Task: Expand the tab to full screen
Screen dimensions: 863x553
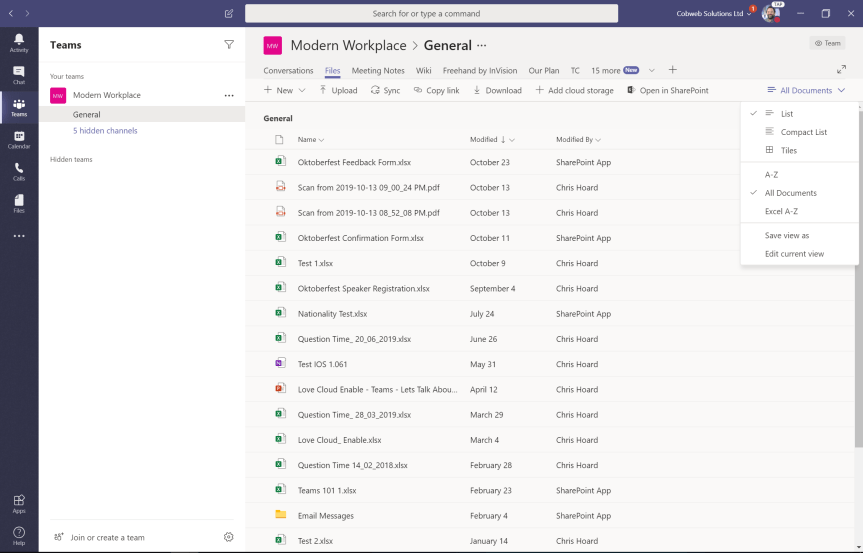Action: [x=841, y=70]
